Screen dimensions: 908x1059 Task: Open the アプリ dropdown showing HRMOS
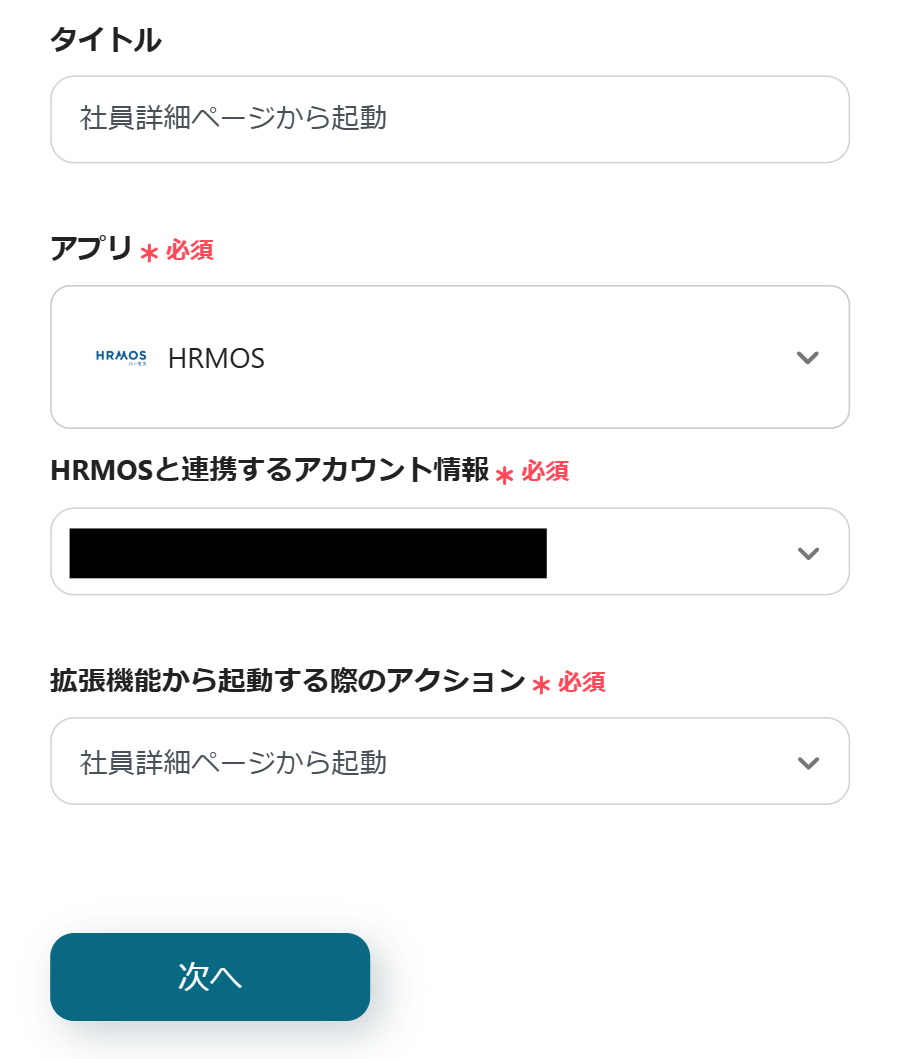tap(450, 357)
